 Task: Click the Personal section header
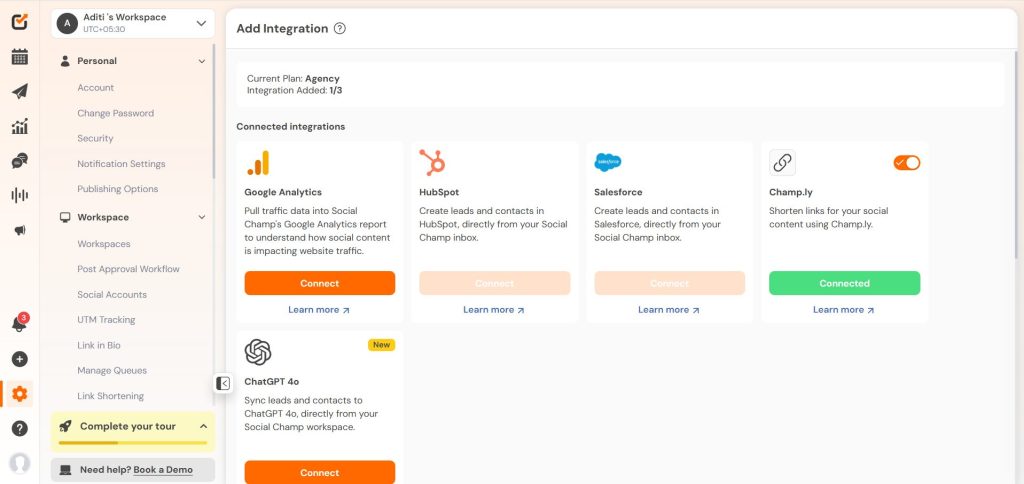tap(133, 61)
